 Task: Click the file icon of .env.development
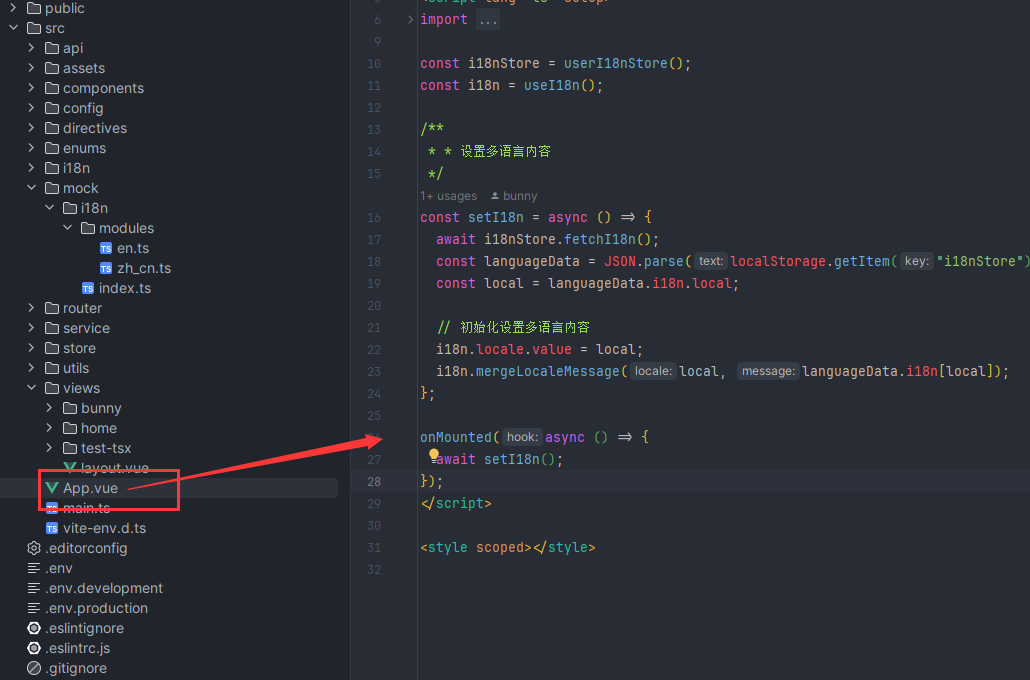(x=34, y=588)
